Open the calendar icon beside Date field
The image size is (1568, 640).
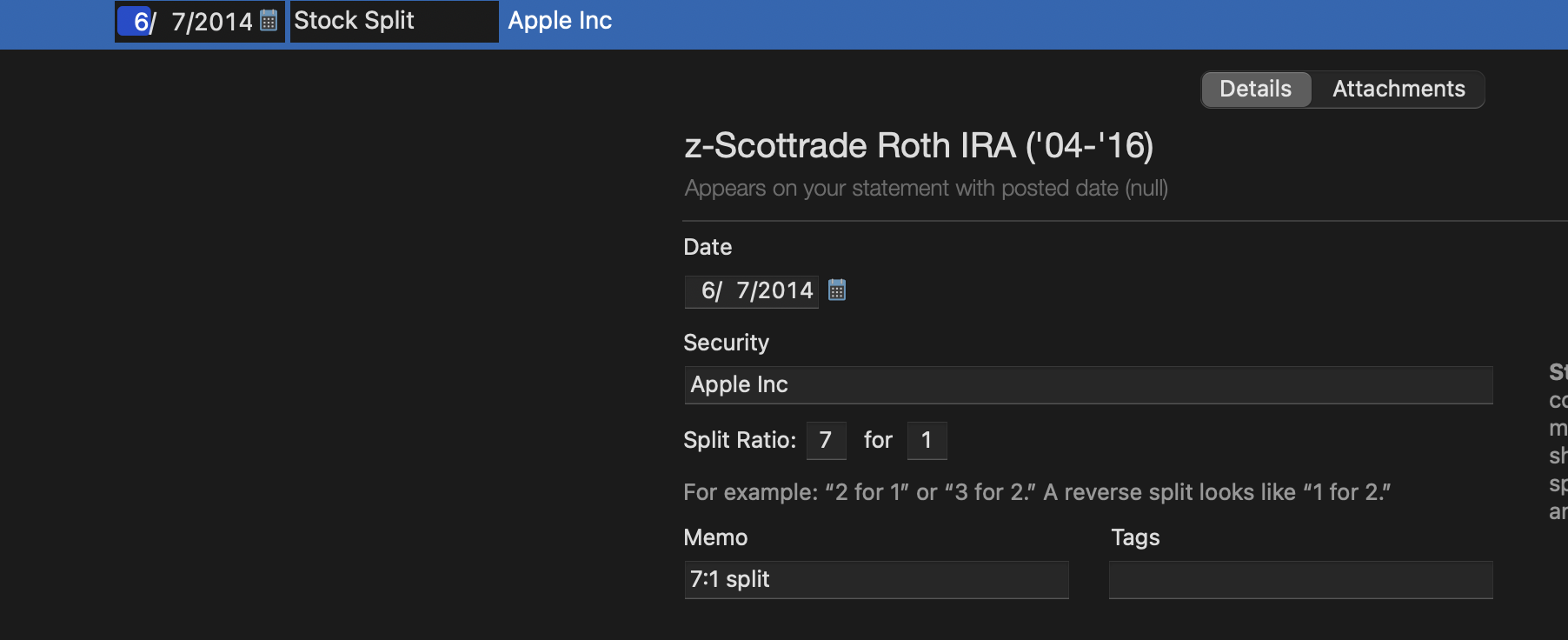(837, 290)
